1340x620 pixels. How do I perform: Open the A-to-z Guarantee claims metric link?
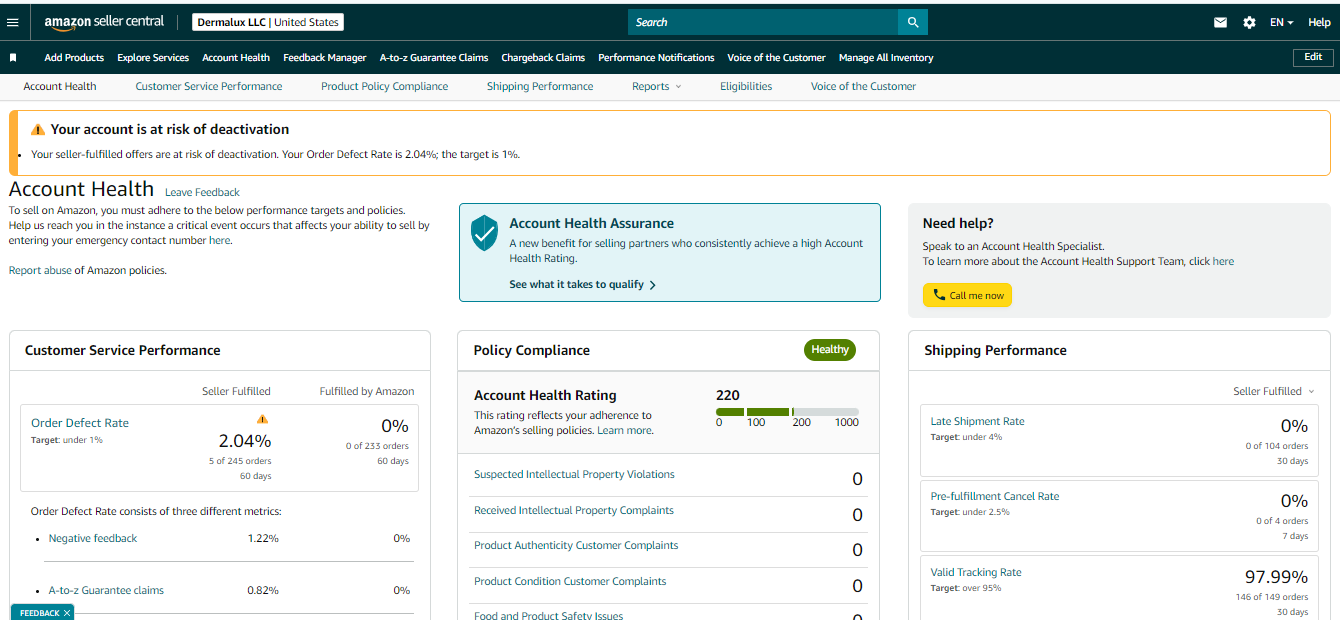tap(106, 590)
